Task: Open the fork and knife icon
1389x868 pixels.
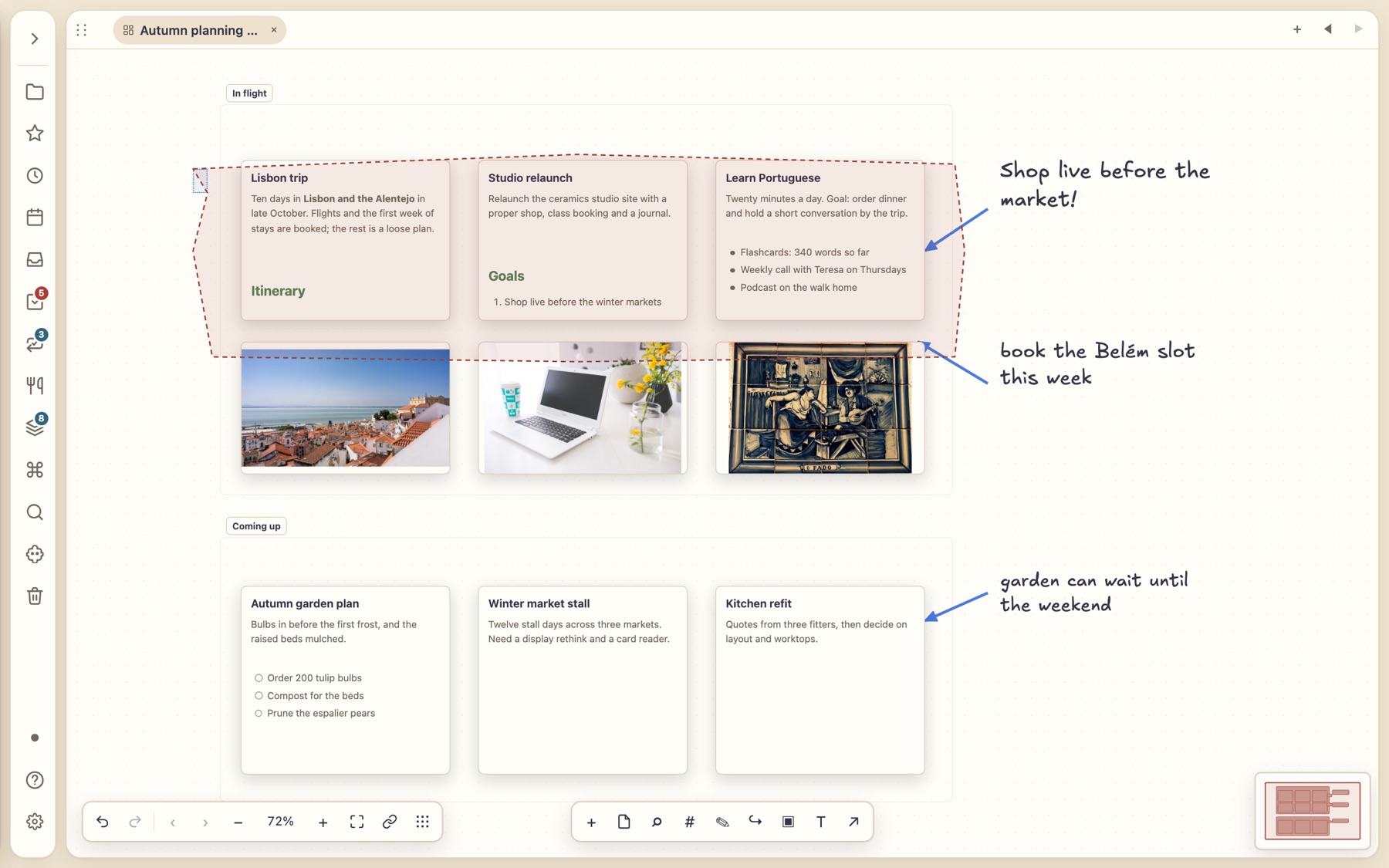Action: (35, 386)
